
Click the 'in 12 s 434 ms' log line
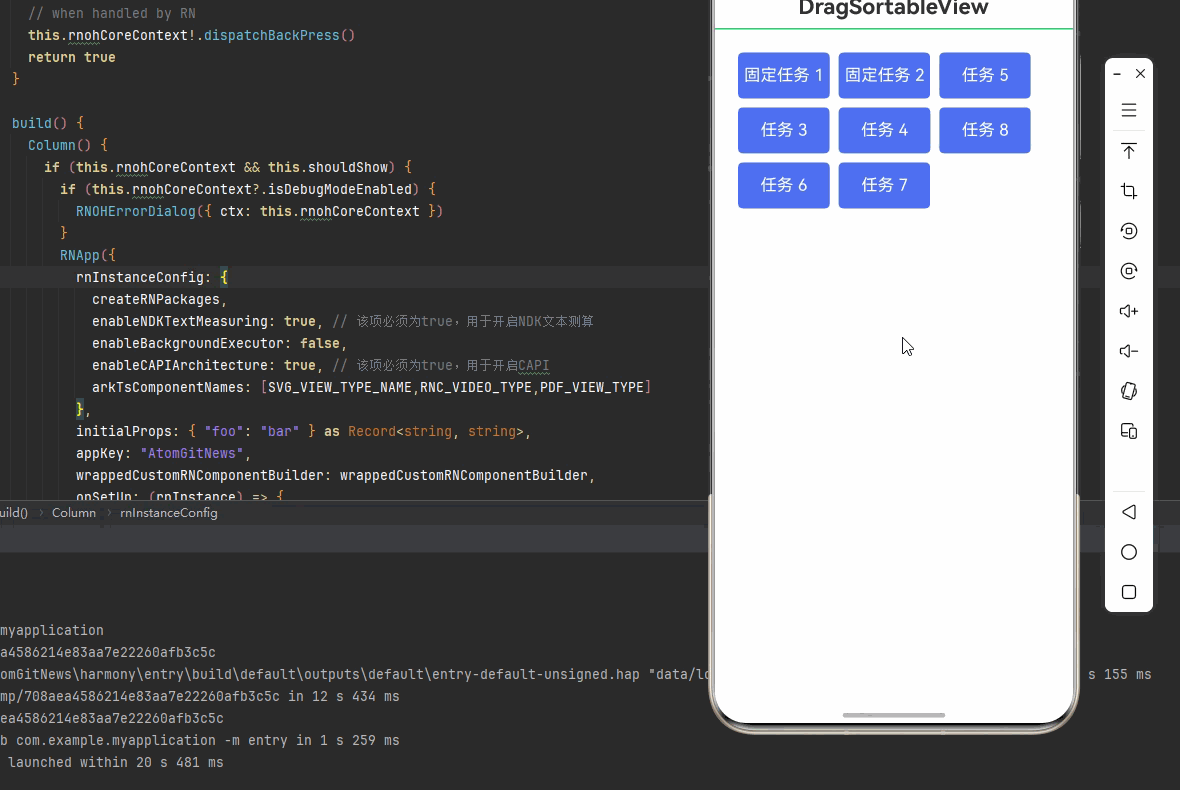tap(199, 697)
